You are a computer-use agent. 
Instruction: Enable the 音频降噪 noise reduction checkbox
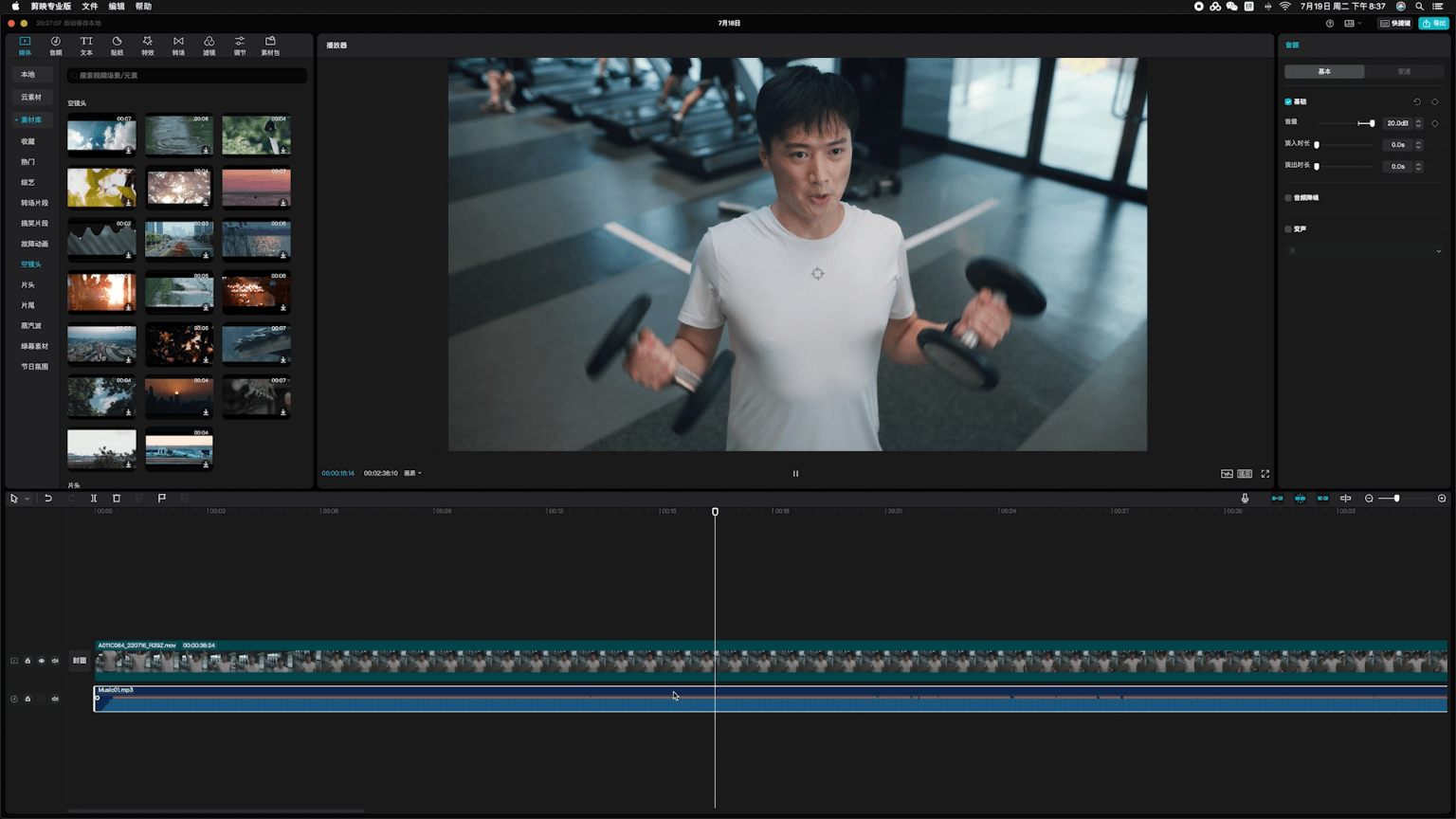1288,198
